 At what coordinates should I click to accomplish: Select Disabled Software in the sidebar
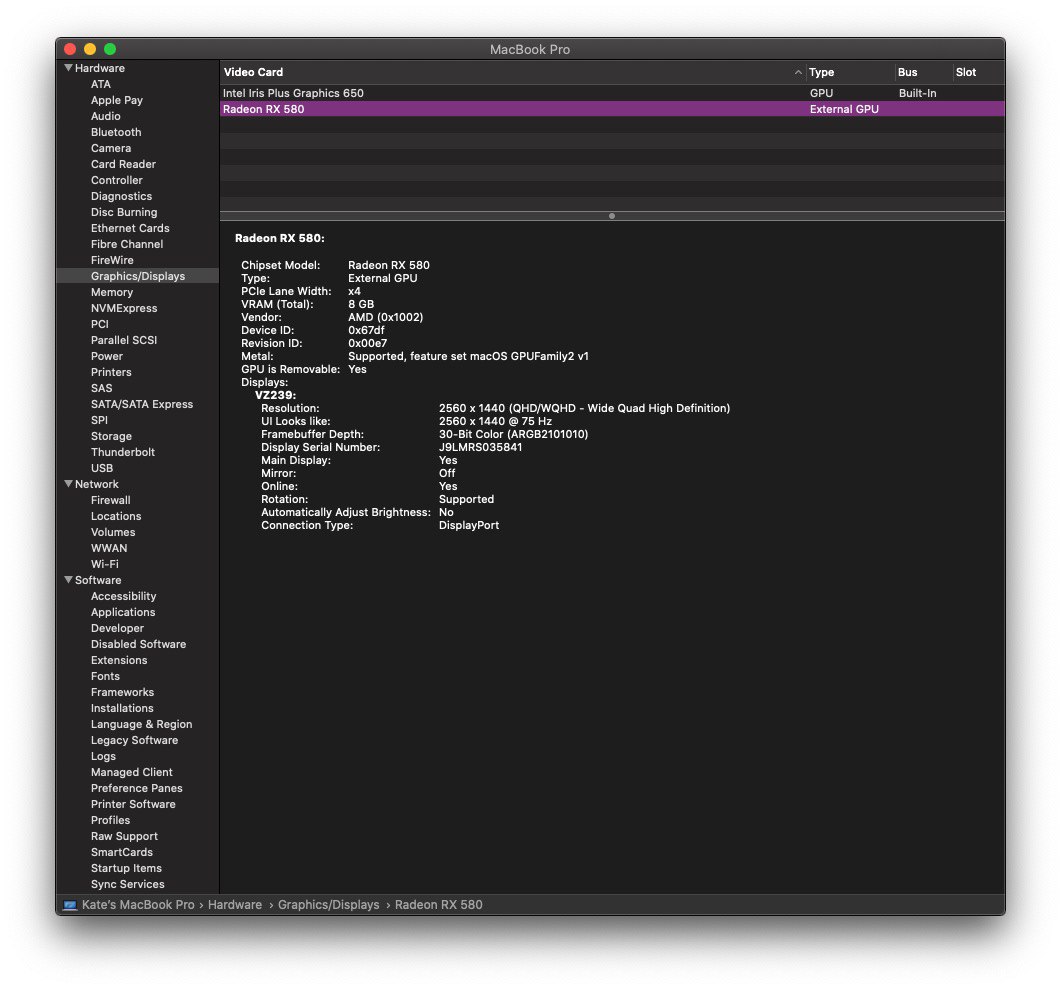138,645
